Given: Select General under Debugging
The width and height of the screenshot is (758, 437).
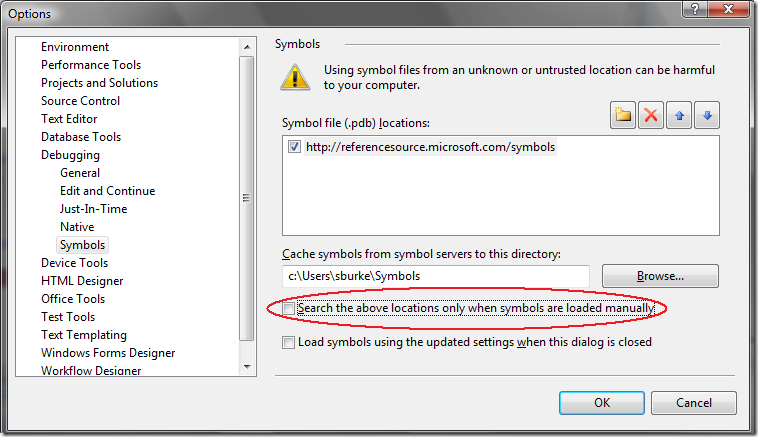Looking at the screenshot, I should tap(80, 173).
